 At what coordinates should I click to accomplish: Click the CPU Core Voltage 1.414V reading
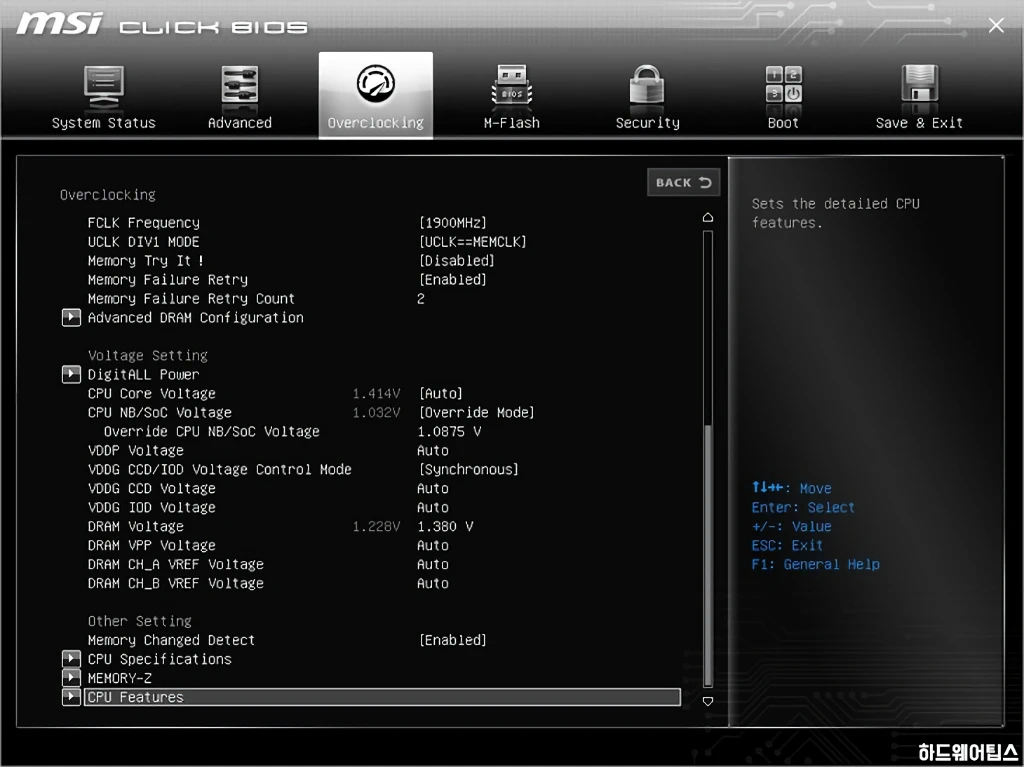click(x=376, y=393)
